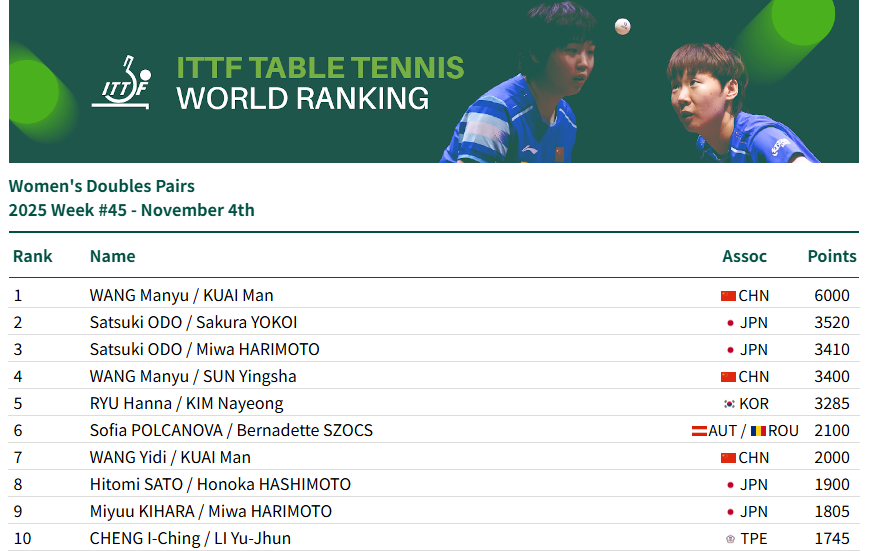Click the Austria flag next to AUT
Image resolution: width=869 pixels, height=551 pixels.
click(x=699, y=431)
